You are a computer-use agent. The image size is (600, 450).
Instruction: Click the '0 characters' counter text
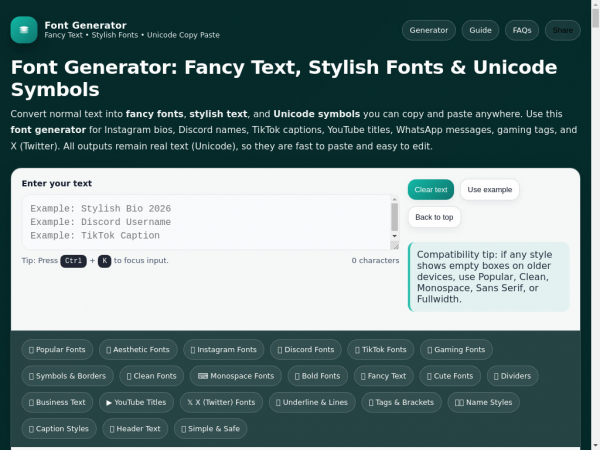[375, 261]
